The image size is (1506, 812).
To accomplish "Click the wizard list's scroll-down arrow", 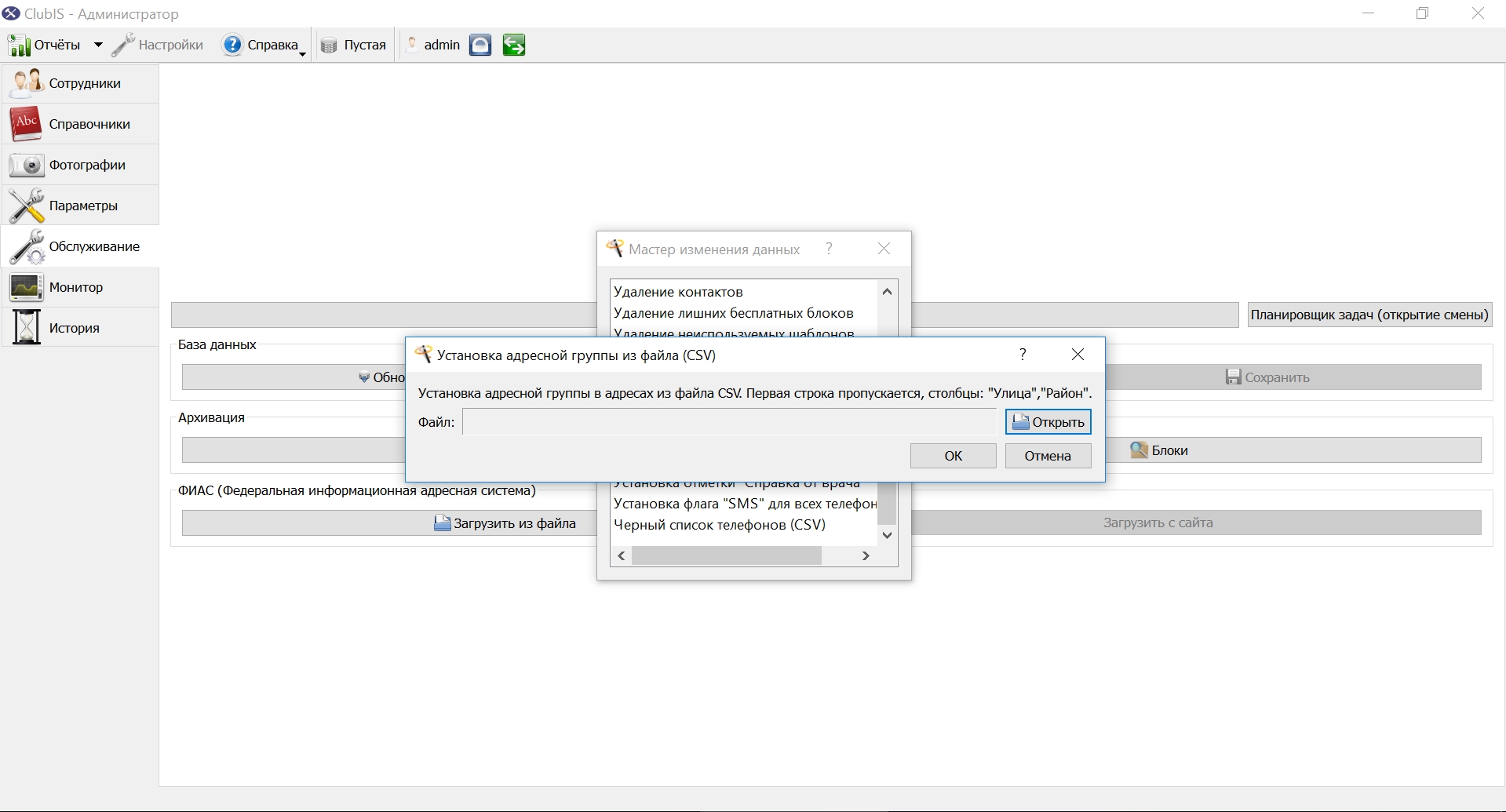I will [x=887, y=535].
